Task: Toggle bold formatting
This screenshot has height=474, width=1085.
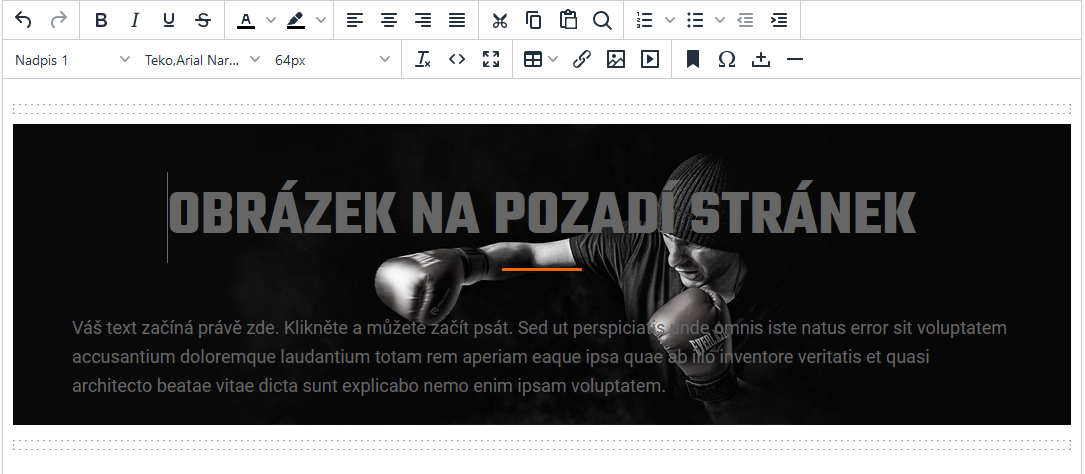Action: (101, 20)
